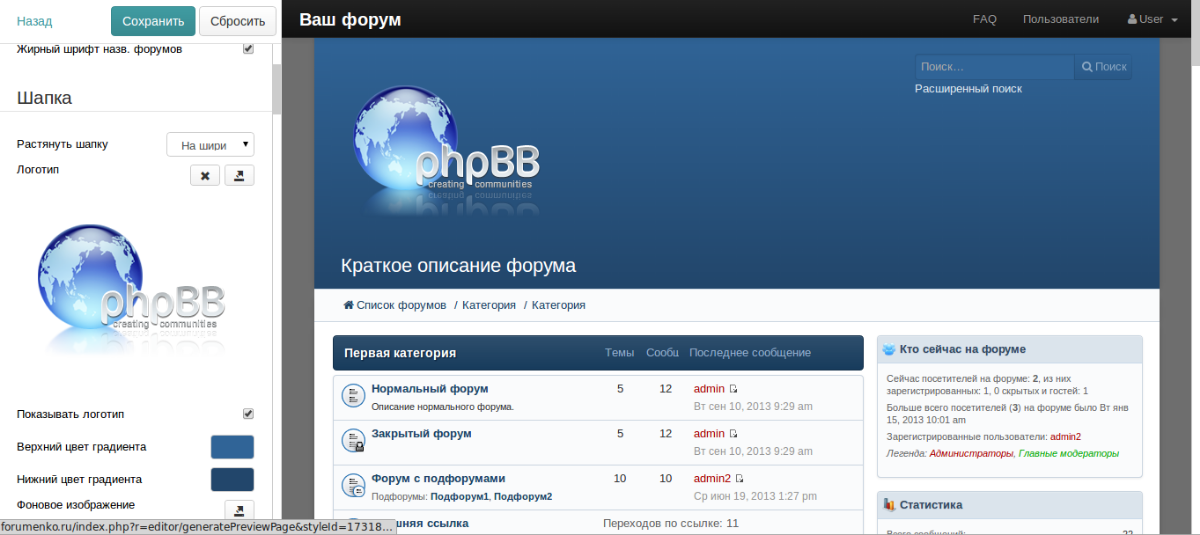This screenshot has width=1200, height=535.
Task: Click the Сбросить button
Action: point(238,21)
